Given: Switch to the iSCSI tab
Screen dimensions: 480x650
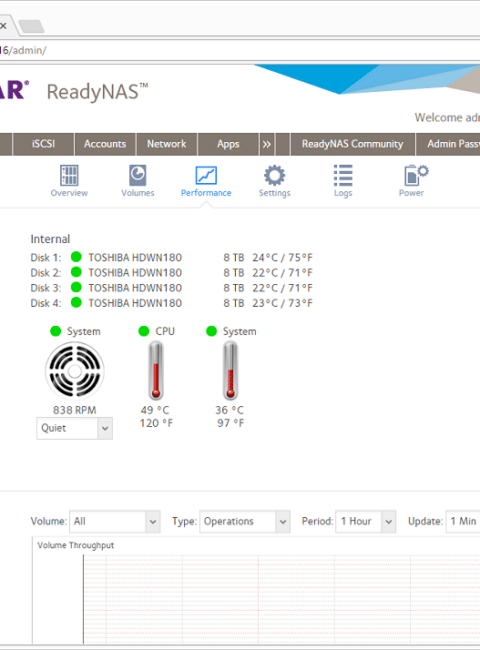Looking at the screenshot, I should [44, 144].
